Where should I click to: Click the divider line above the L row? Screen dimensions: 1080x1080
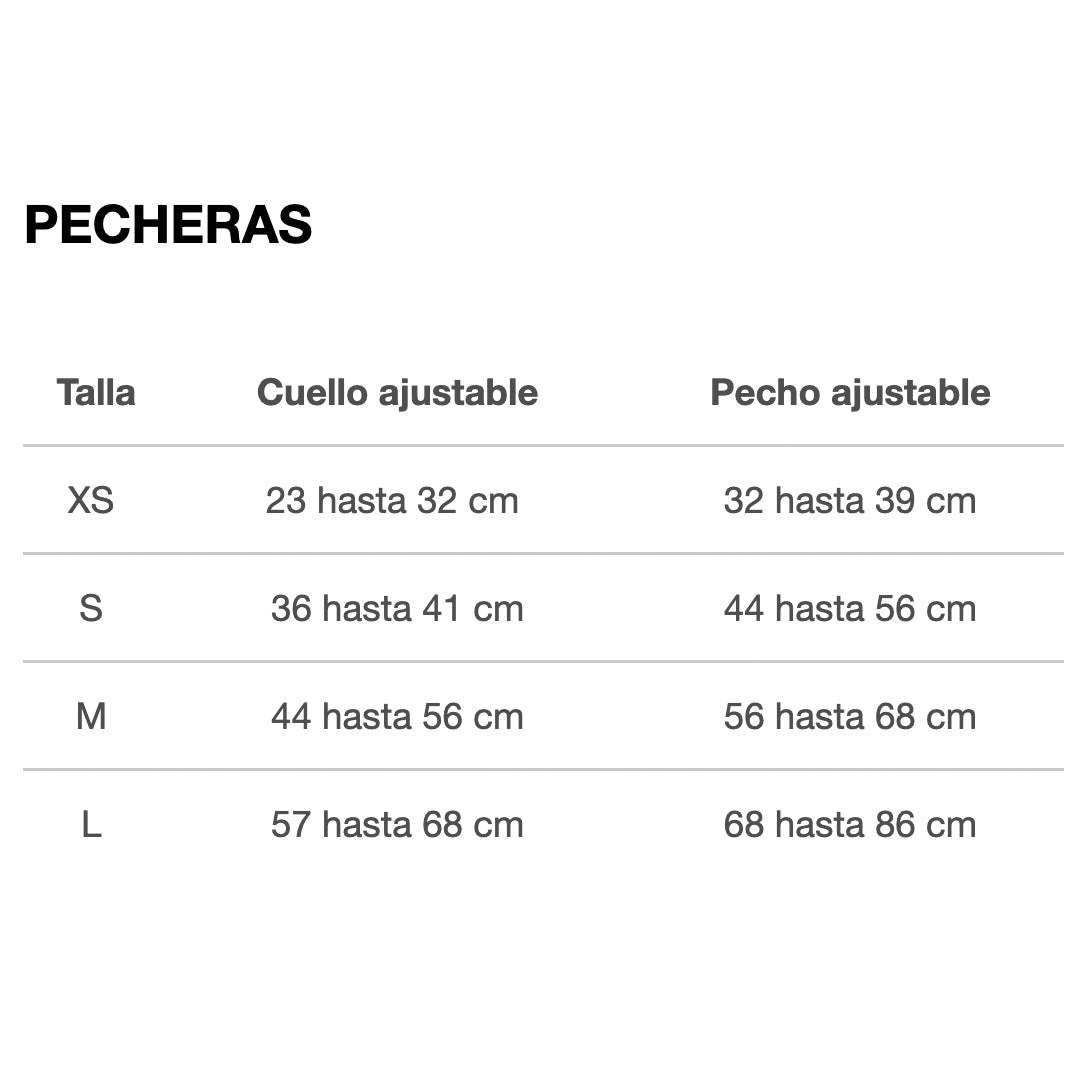[x=543, y=769]
